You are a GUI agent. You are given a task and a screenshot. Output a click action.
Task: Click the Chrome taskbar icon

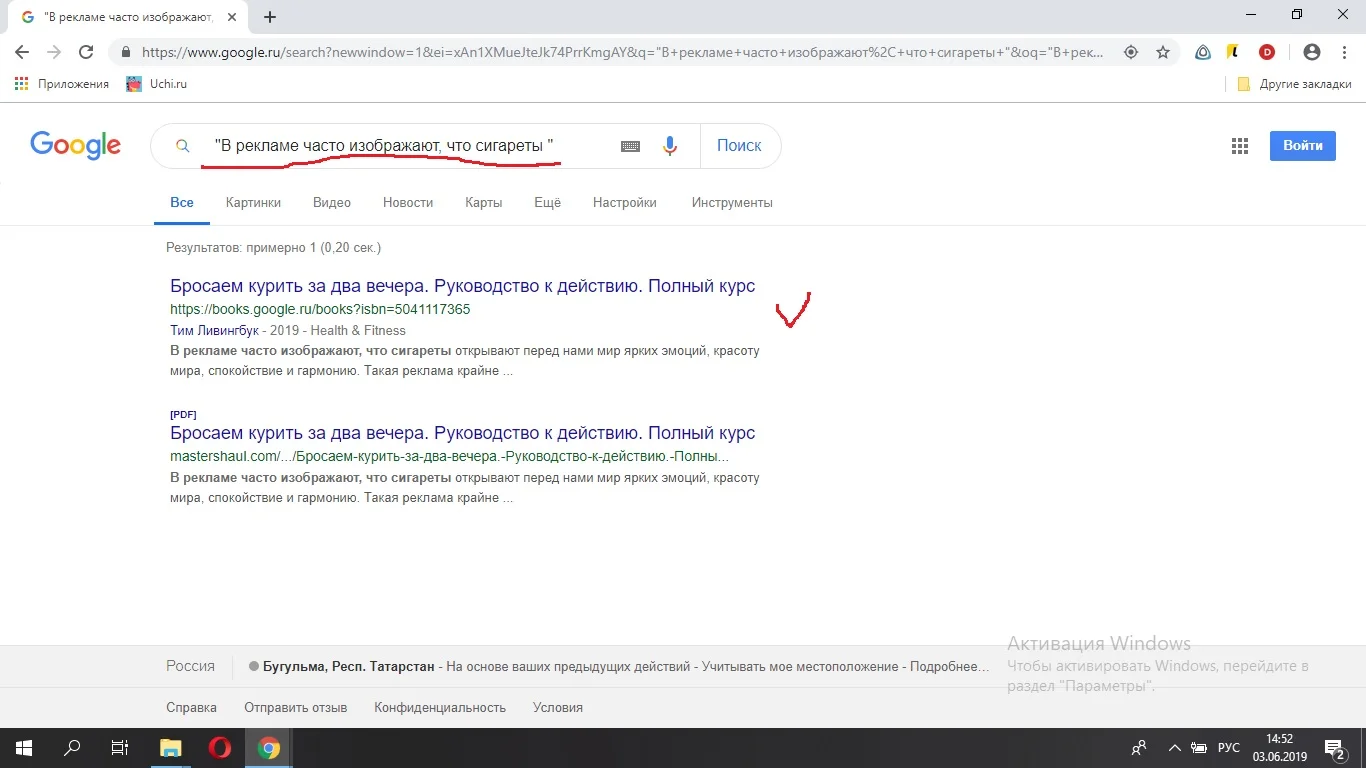point(268,748)
